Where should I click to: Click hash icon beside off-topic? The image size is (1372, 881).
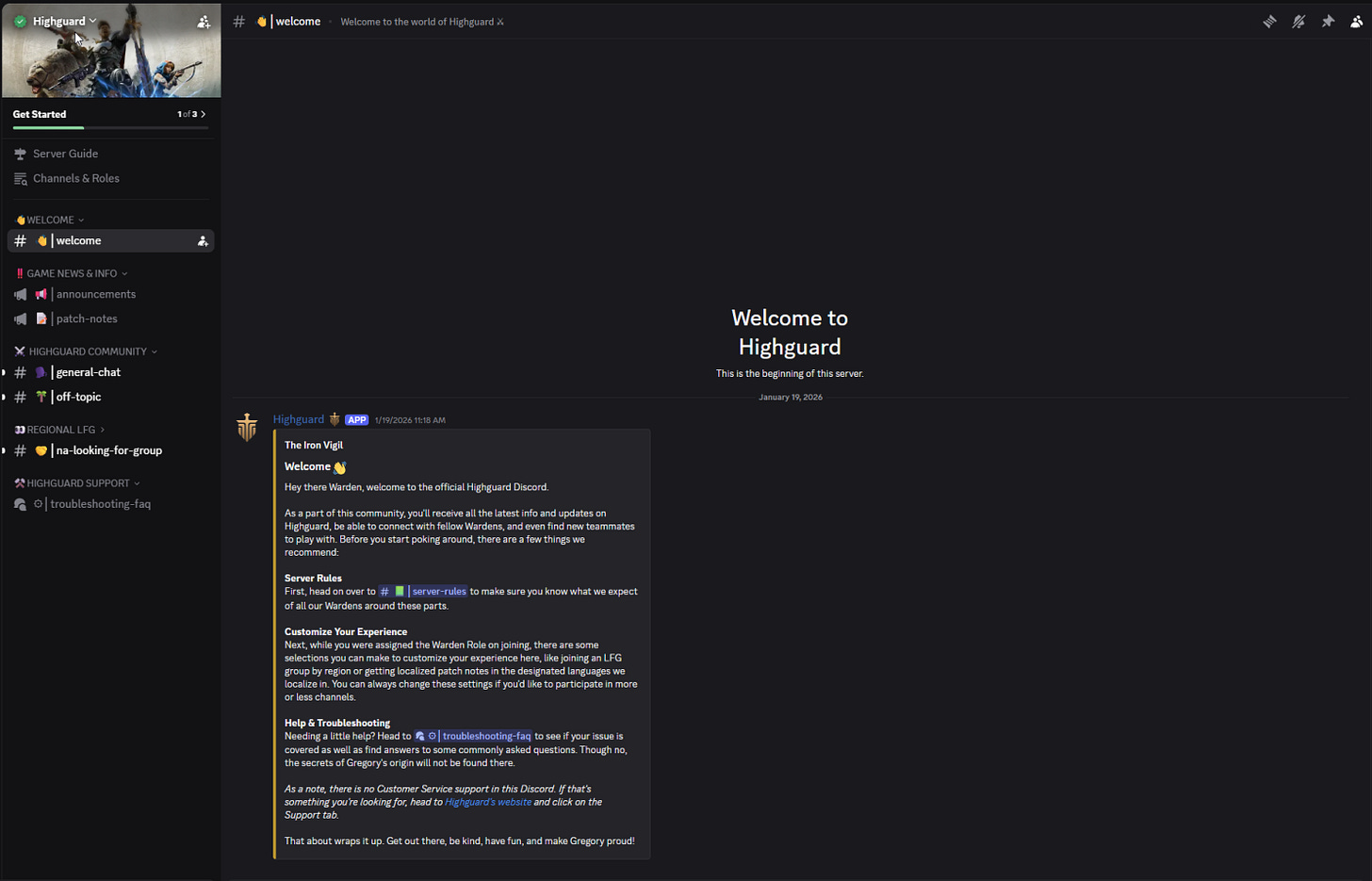(x=20, y=397)
